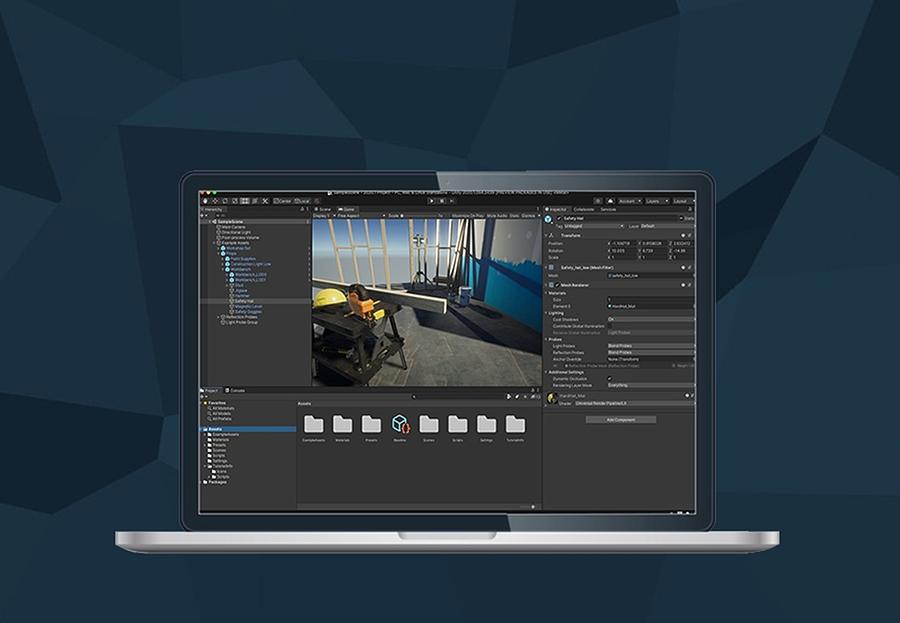Open the Hardhat_Mat material preview icon
Viewport: 900px width, 623px height.
point(552,398)
